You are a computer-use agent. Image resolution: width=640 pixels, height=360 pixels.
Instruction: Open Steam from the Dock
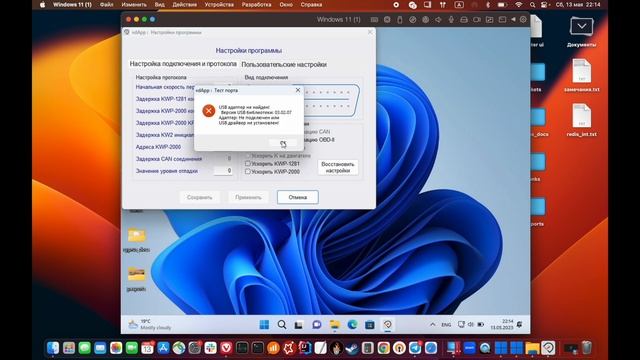pyautogui.click(x=352, y=348)
